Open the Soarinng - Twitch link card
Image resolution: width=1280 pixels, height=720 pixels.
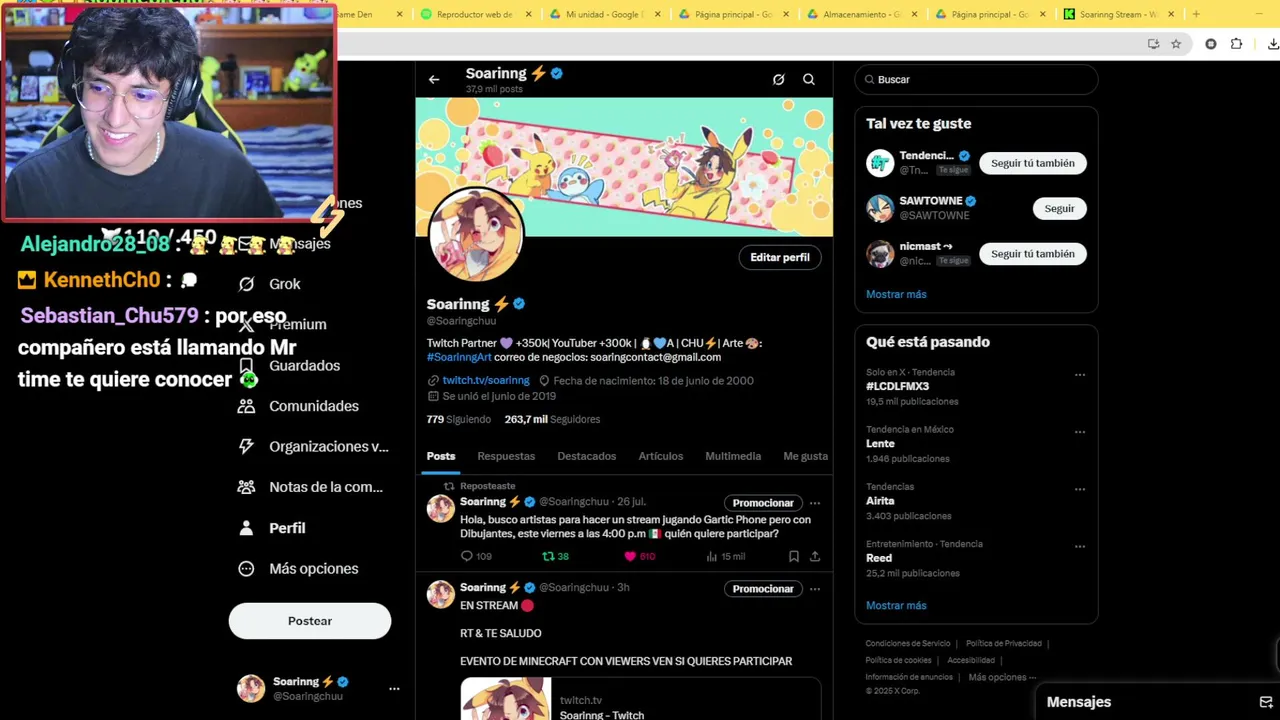pos(640,699)
